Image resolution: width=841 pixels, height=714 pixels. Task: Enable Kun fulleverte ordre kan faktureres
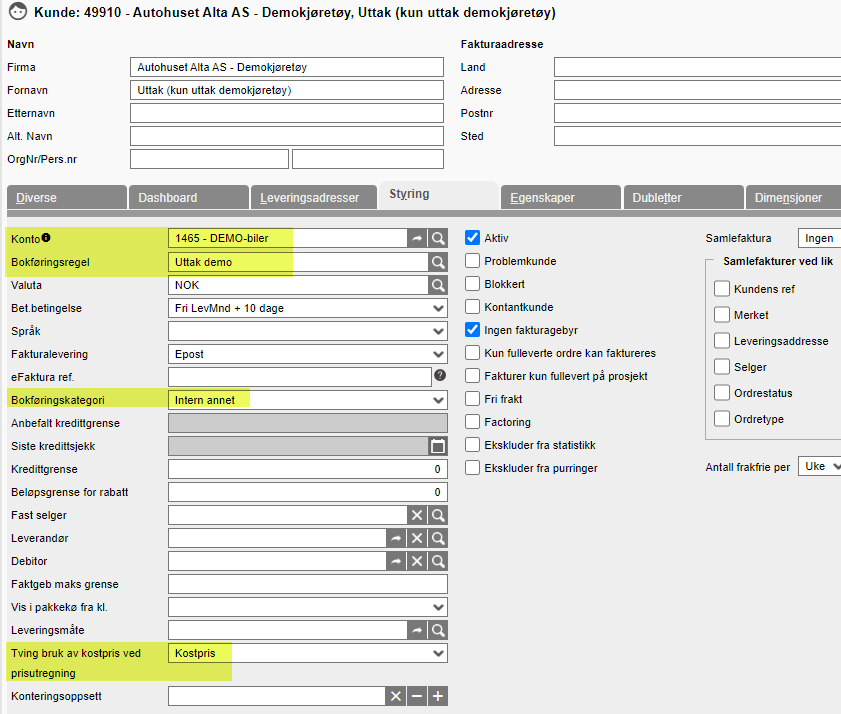click(x=472, y=353)
